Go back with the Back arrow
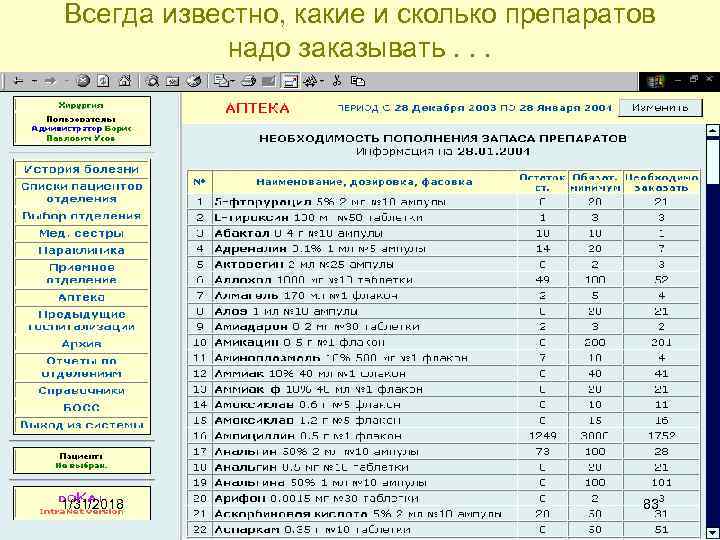The height and width of the screenshot is (540, 720). 18,81
